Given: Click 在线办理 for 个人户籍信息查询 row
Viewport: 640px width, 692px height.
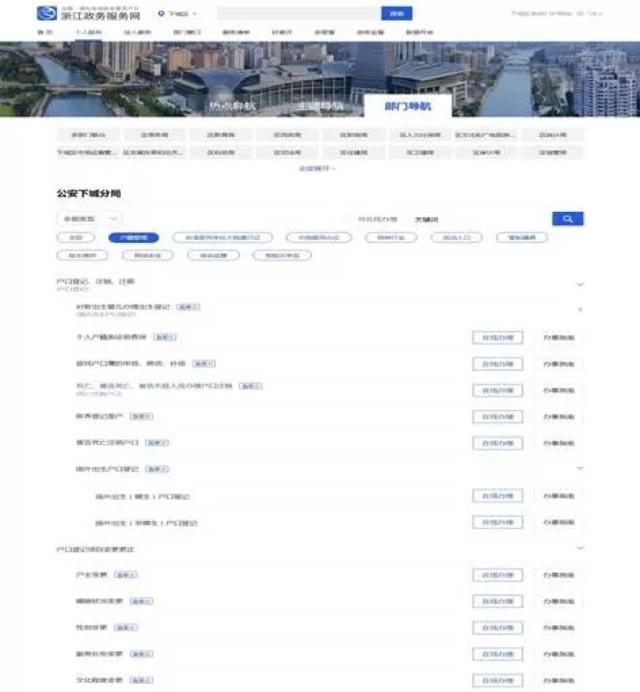Looking at the screenshot, I should click(497, 338).
